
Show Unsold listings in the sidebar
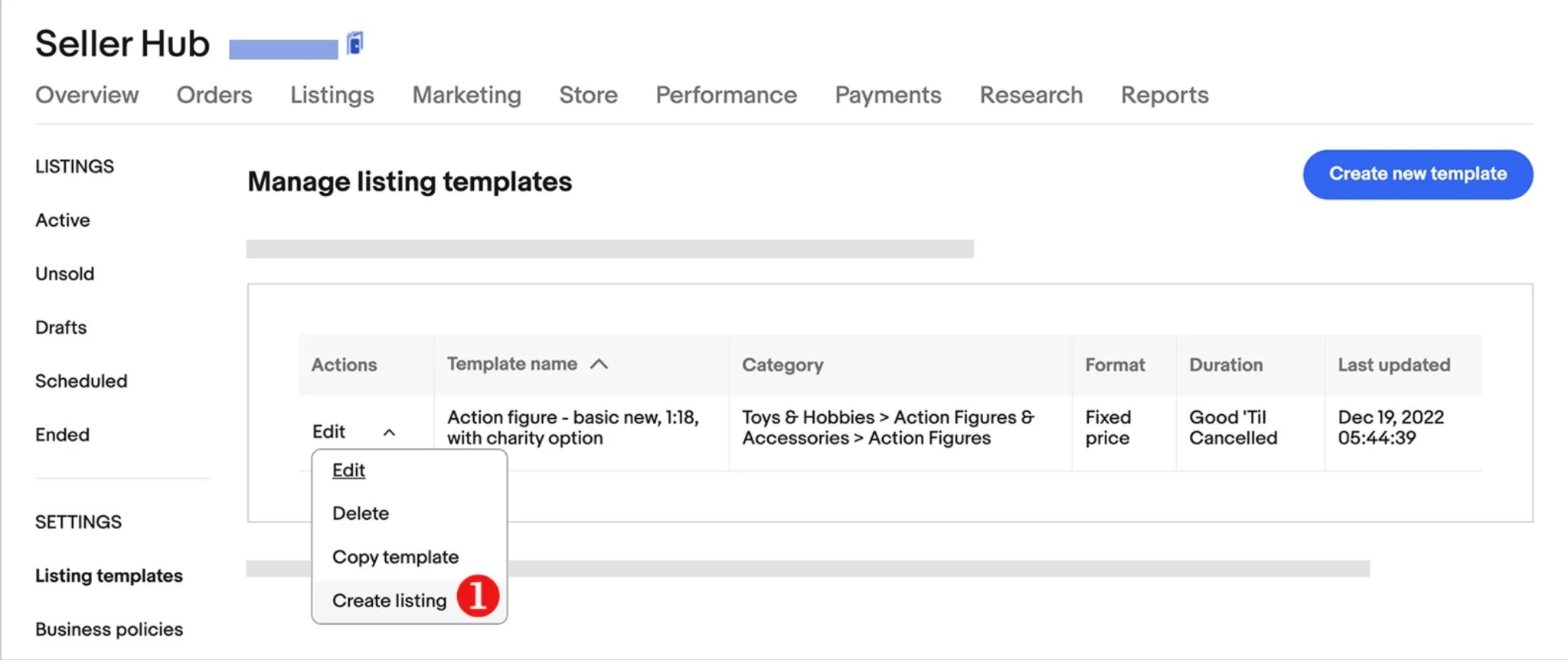65,274
